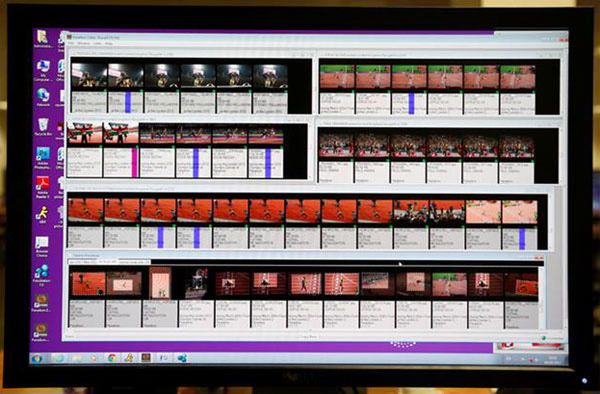
Task: Open the My Computer desktop icon
Action: tap(43, 67)
